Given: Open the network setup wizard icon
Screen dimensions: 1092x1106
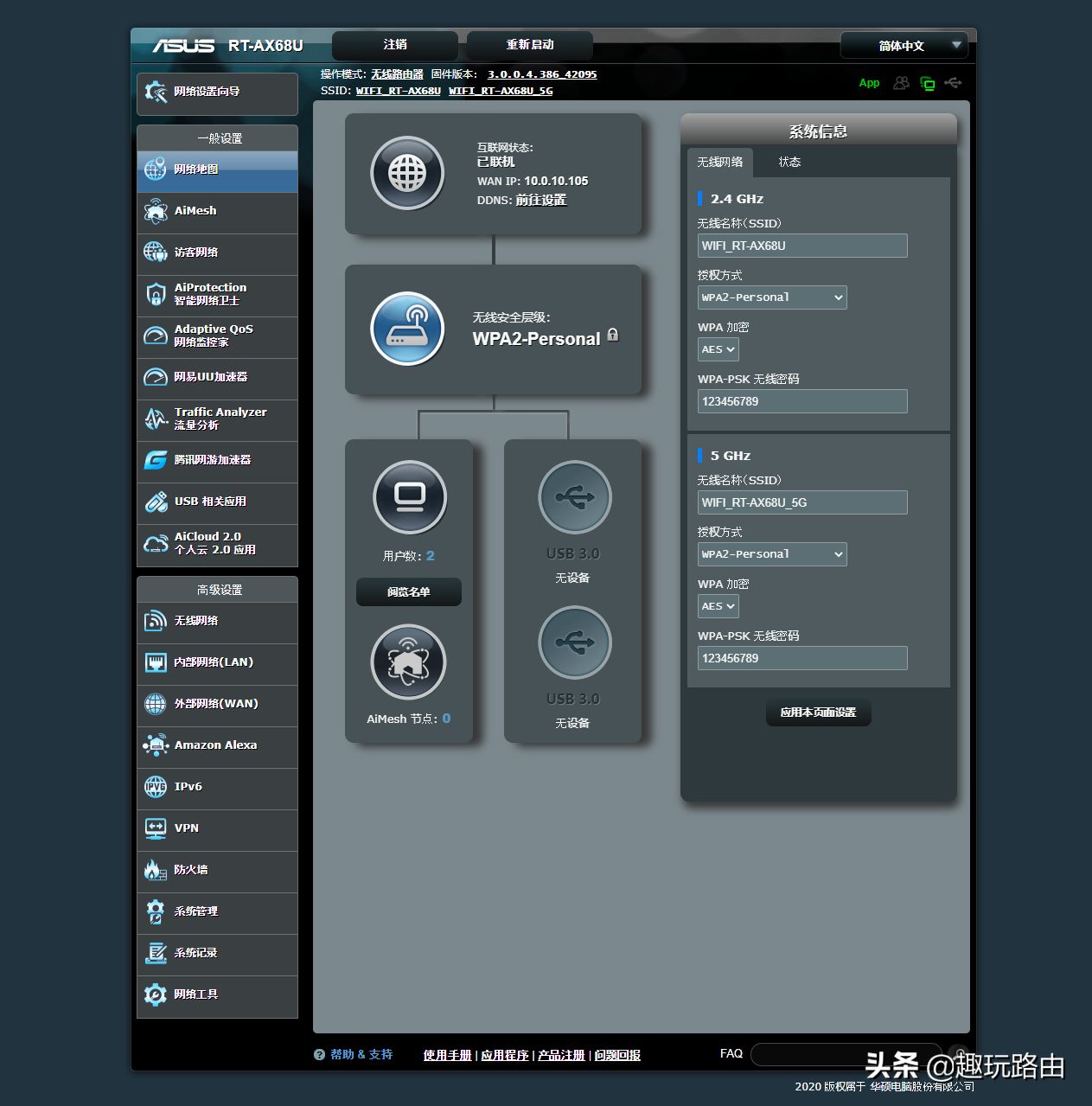Looking at the screenshot, I should pyautogui.click(x=156, y=92).
